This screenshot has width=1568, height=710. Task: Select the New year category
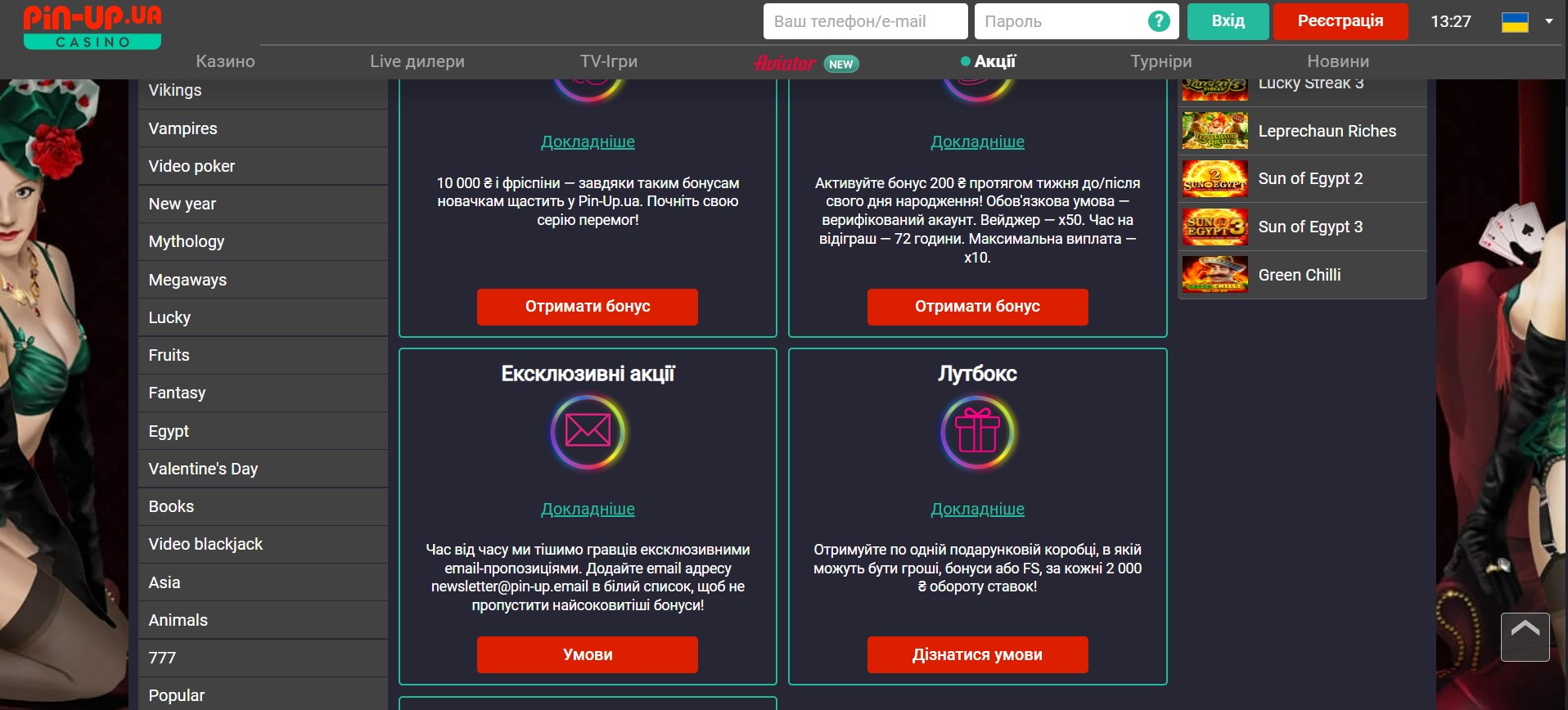point(263,204)
